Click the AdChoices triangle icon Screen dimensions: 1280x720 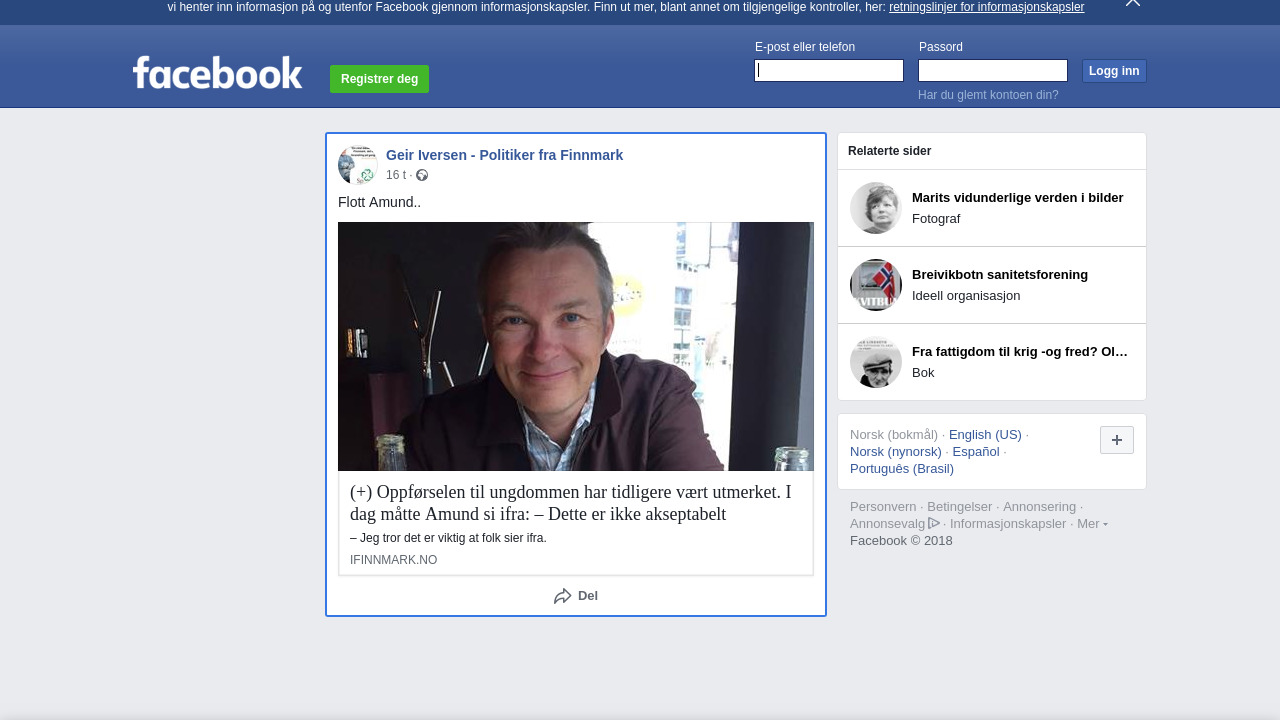tap(934, 523)
